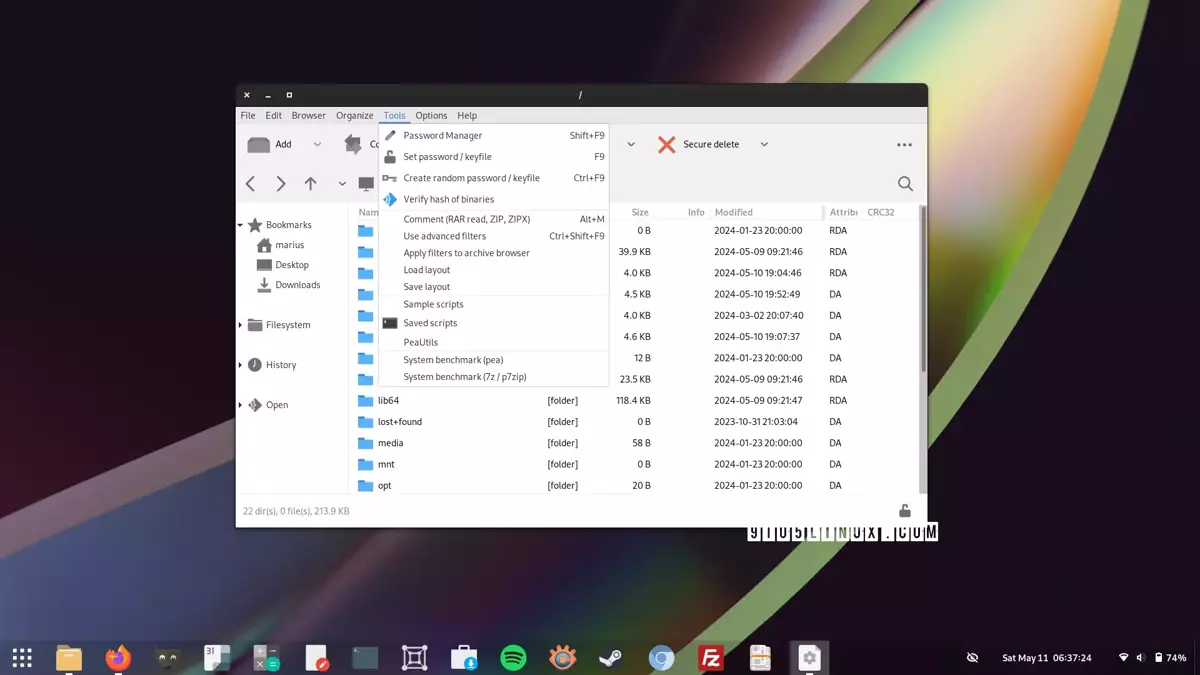
Task: Go forward with the right arrow
Action: click(281, 184)
